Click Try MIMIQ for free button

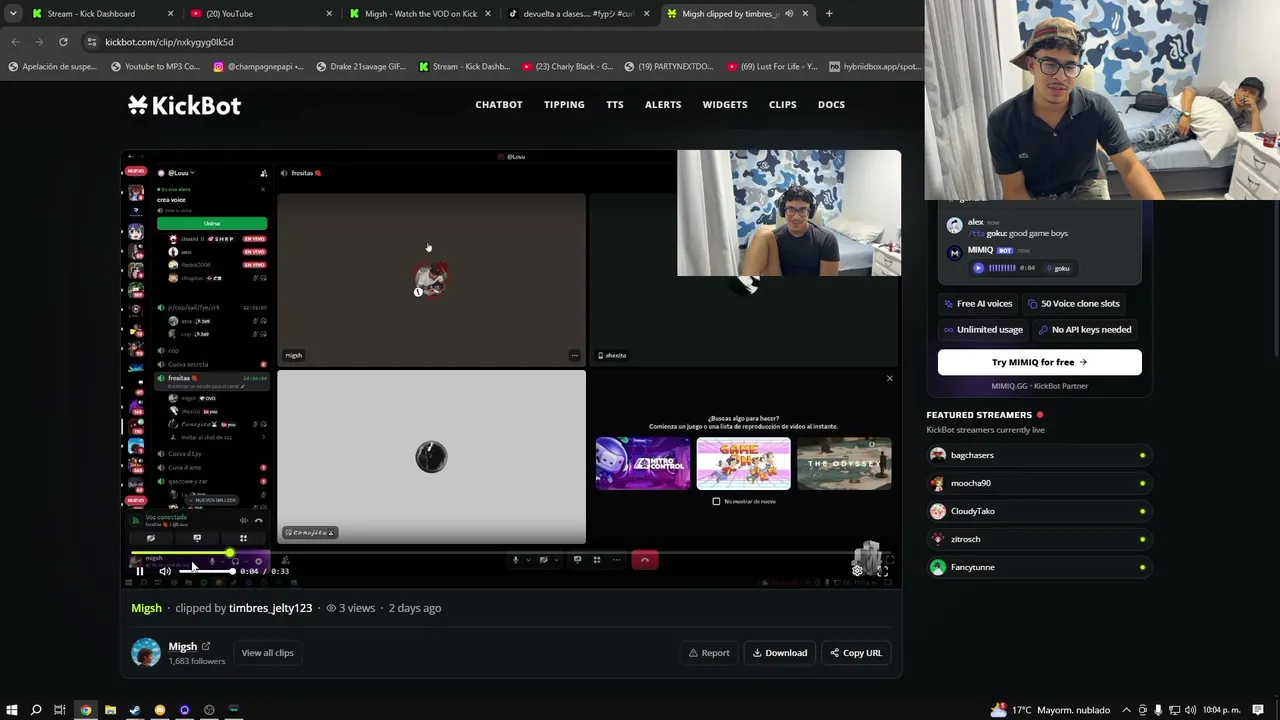pyautogui.click(x=1039, y=362)
